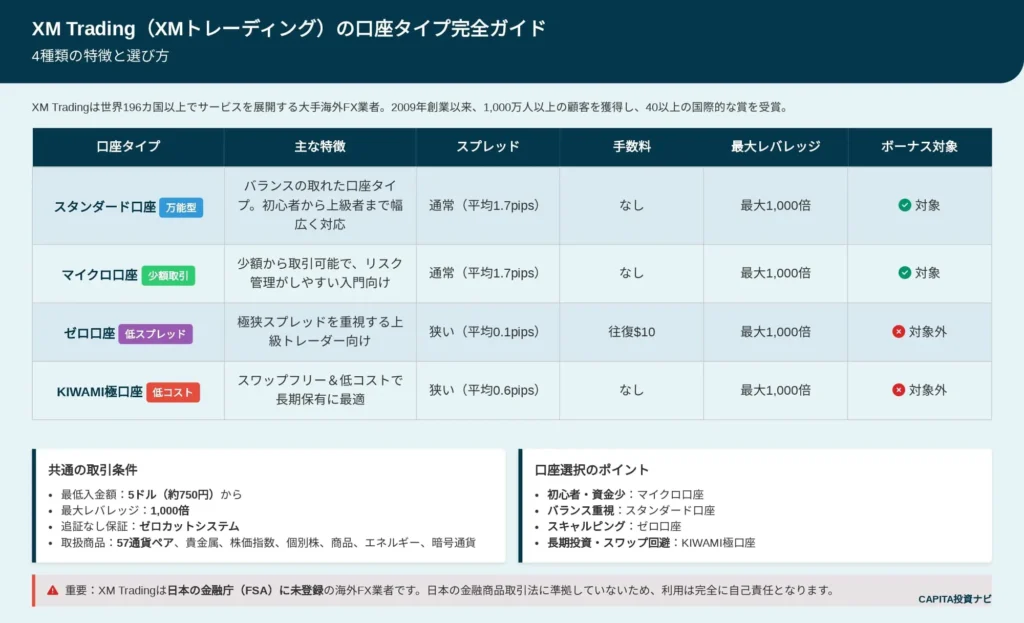Click the red warning triangle icon

(x=53, y=590)
